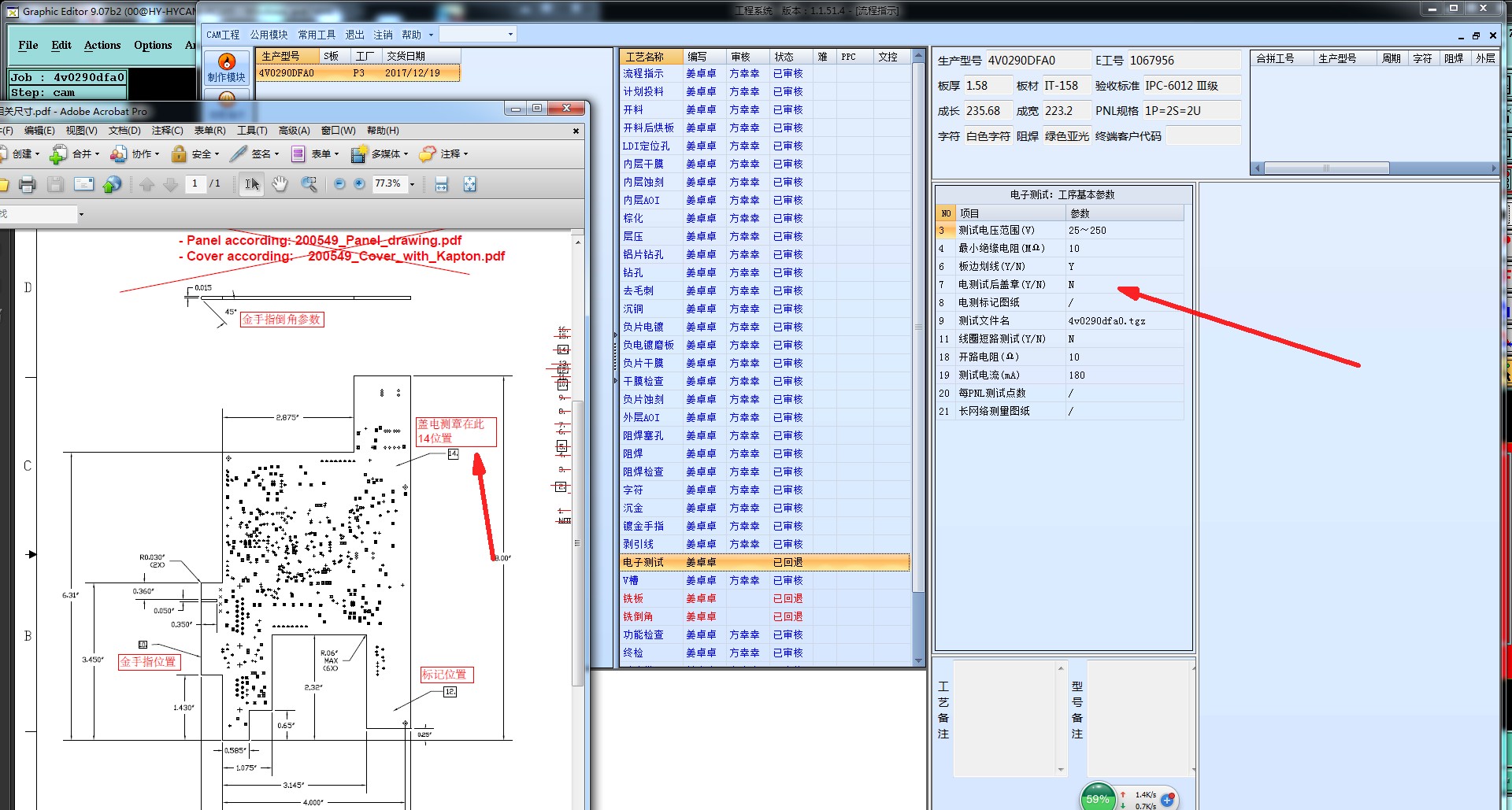Zoom in with the plus button
The height and width of the screenshot is (810, 1512).
pos(359,183)
